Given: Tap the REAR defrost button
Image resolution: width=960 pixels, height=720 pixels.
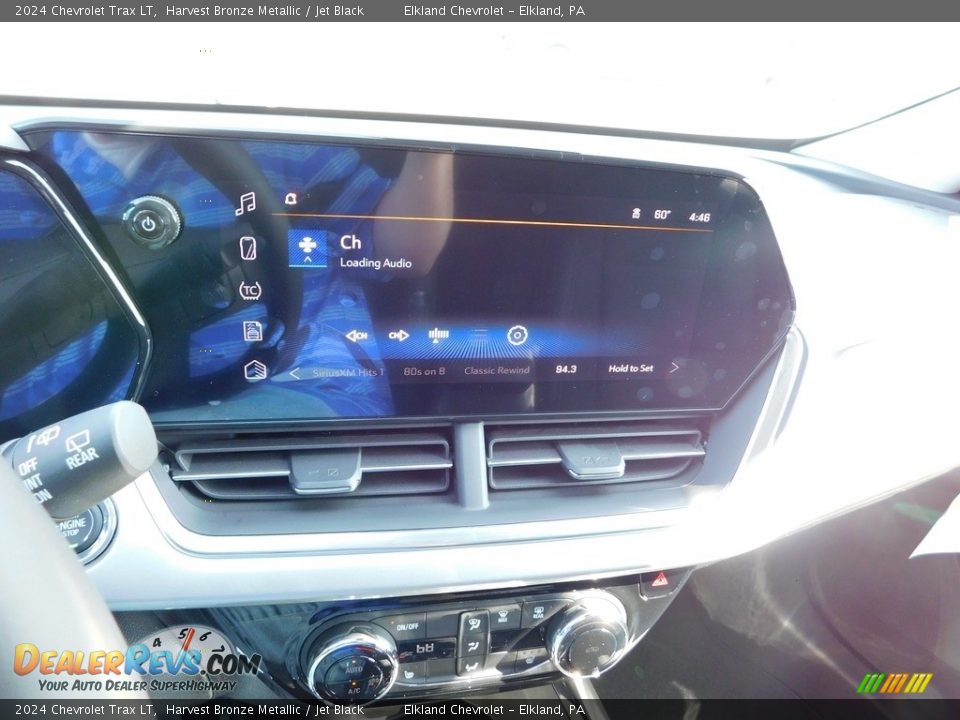Looking at the screenshot, I should (x=538, y=612).
